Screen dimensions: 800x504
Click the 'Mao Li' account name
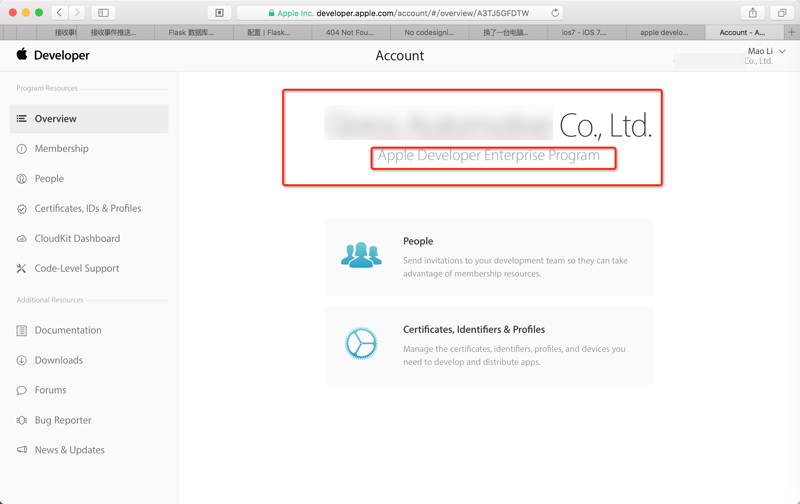click(760, 51)
